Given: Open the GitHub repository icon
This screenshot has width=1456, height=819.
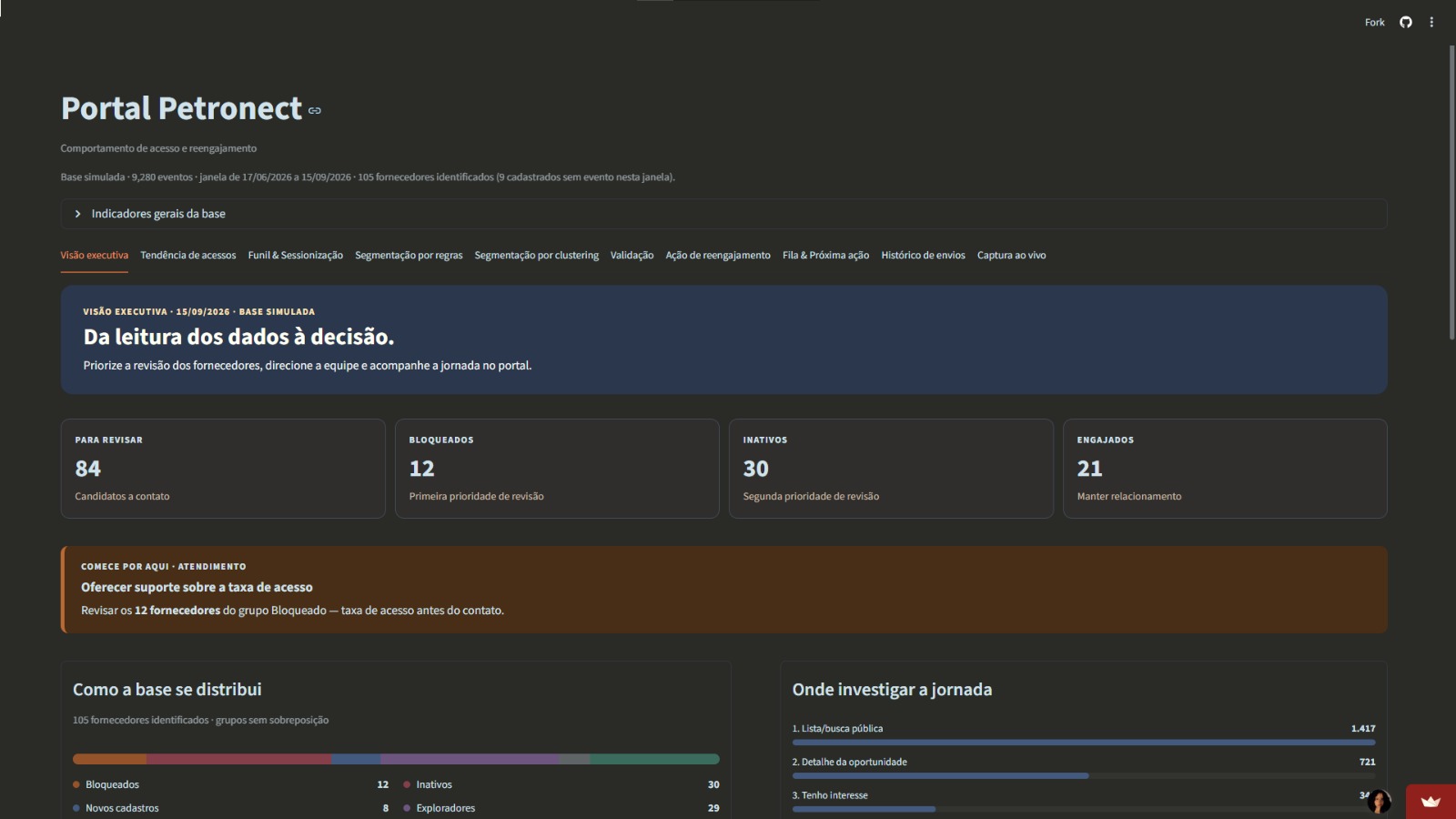Looking at the screenshot, I should tap(1406, 22).
